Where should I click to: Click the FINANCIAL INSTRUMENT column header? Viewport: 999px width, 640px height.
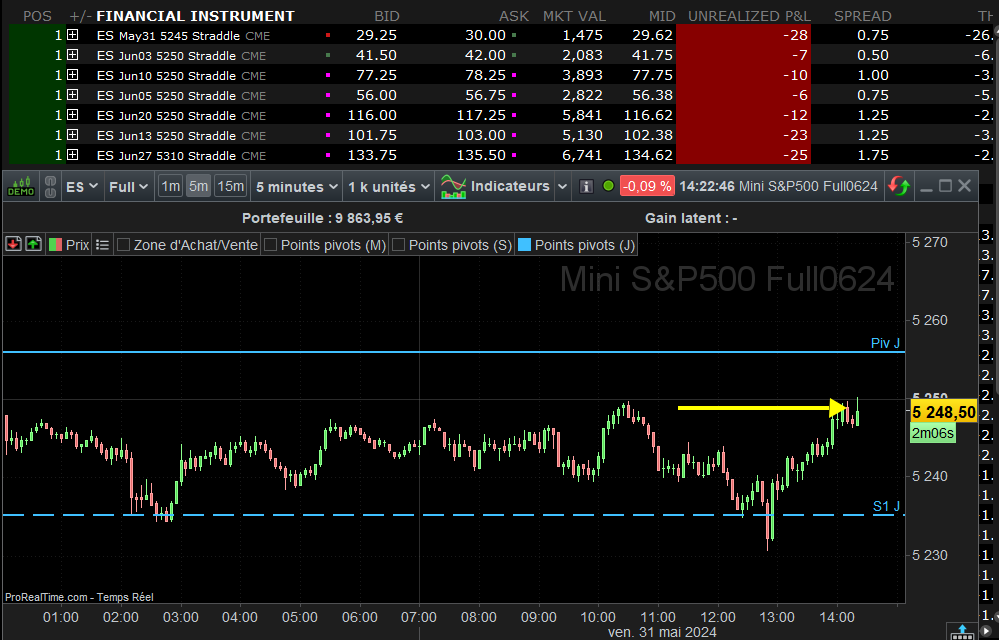195,16
